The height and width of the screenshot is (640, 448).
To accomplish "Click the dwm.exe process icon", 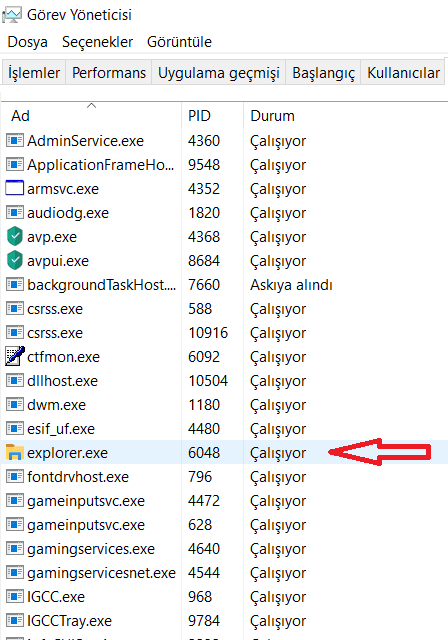I will point(15,404).
